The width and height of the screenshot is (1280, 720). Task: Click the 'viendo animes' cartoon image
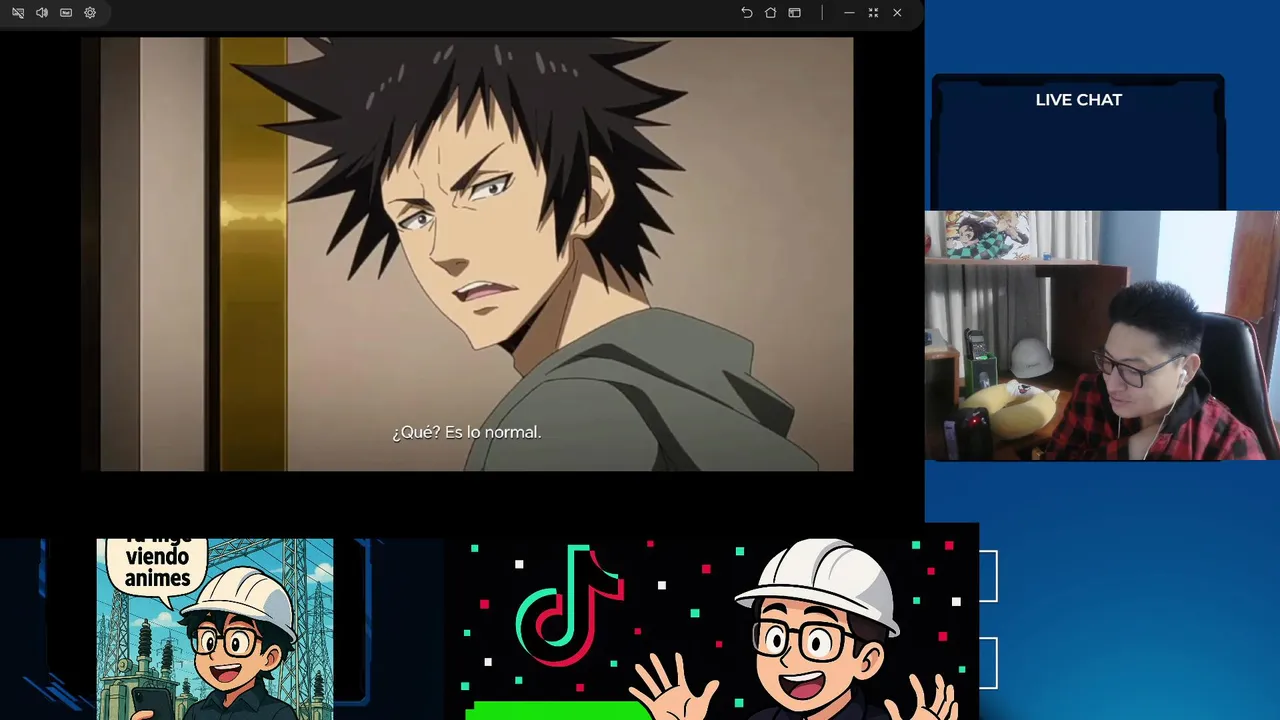coord(215,629)
